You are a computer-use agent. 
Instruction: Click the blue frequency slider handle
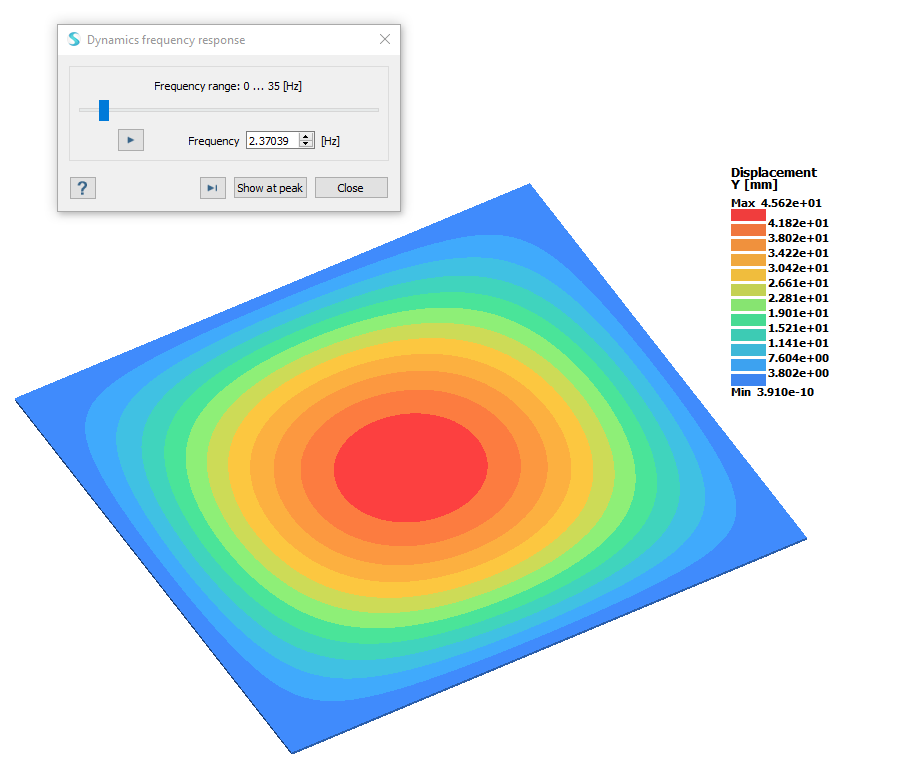pyautogui.click(x=104, y=110)
